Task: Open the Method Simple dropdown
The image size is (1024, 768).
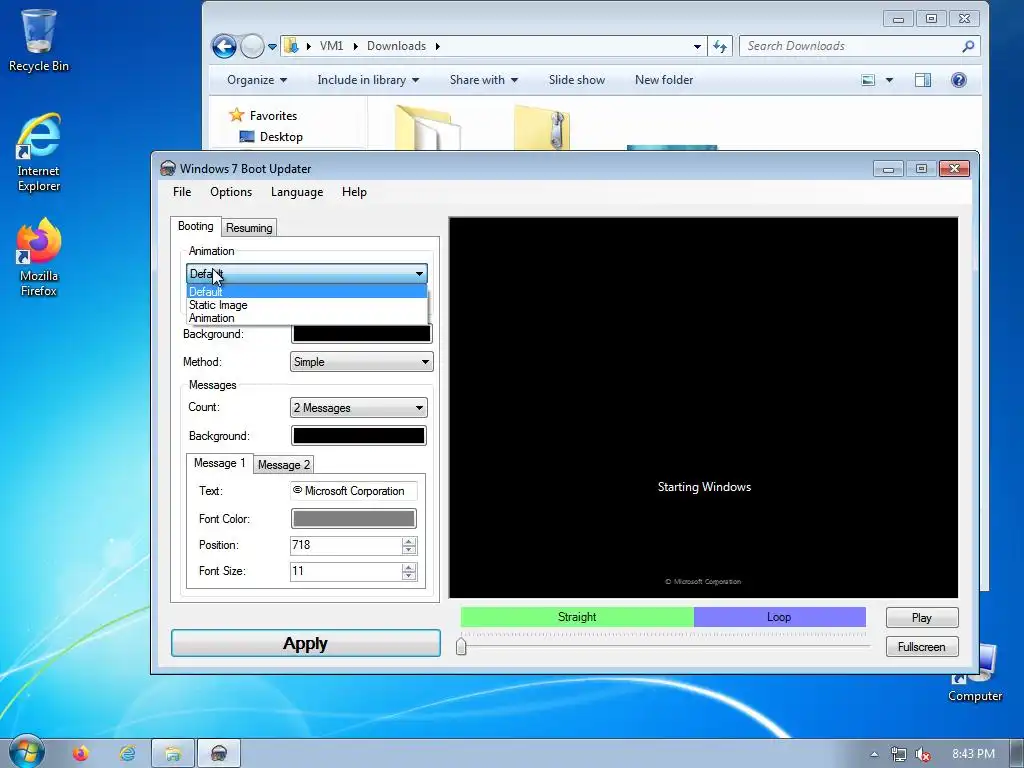Action: [x=361, y=362]
